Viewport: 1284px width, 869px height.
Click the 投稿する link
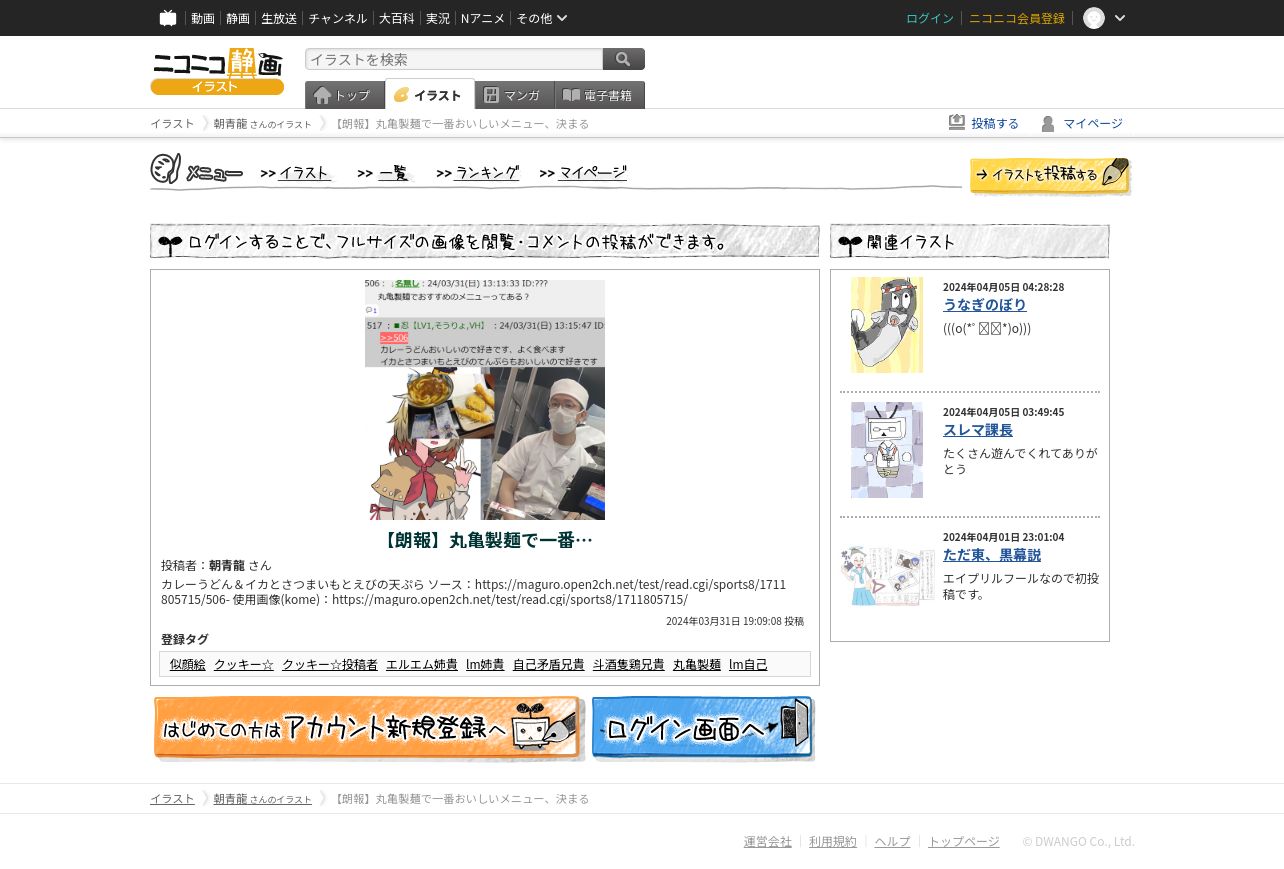pos(995,123)
